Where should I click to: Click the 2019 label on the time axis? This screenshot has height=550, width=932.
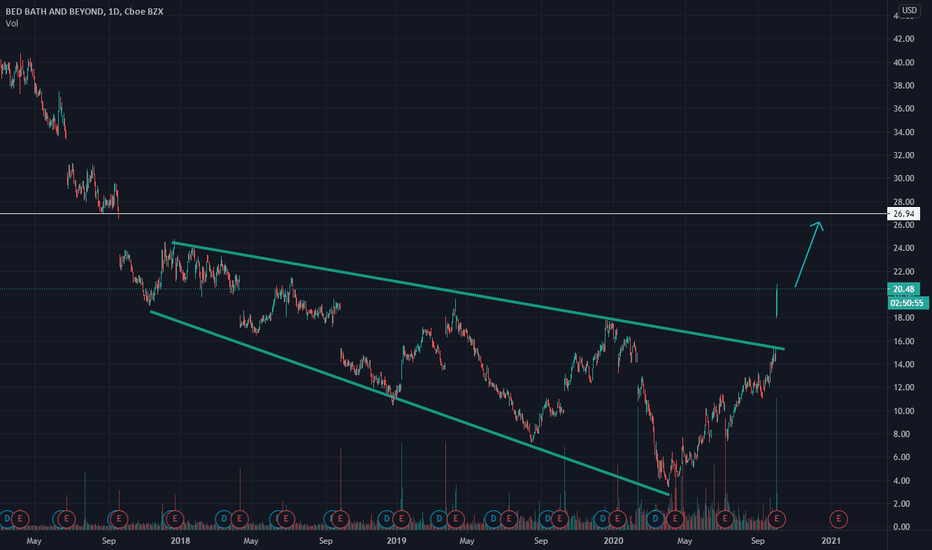coord(396,540)
